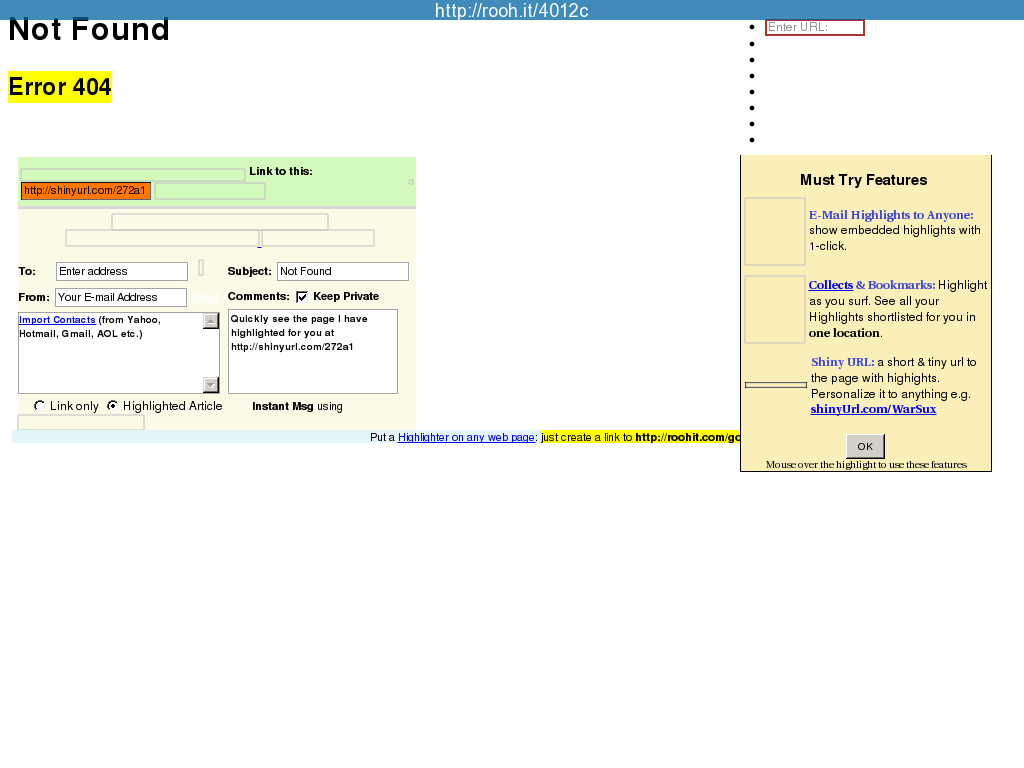
Task: Click the Enter URL input field
Action: (814, 28)
